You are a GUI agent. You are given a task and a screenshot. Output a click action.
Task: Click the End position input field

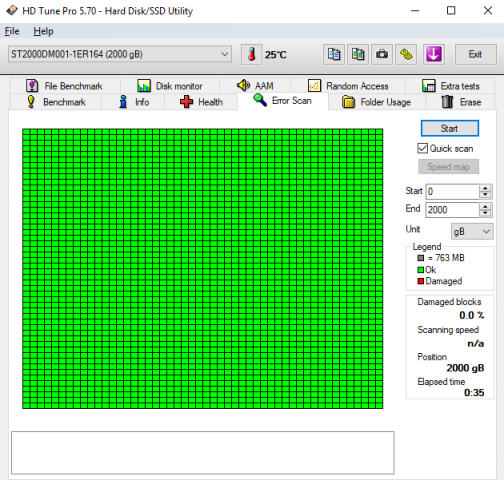452,210
